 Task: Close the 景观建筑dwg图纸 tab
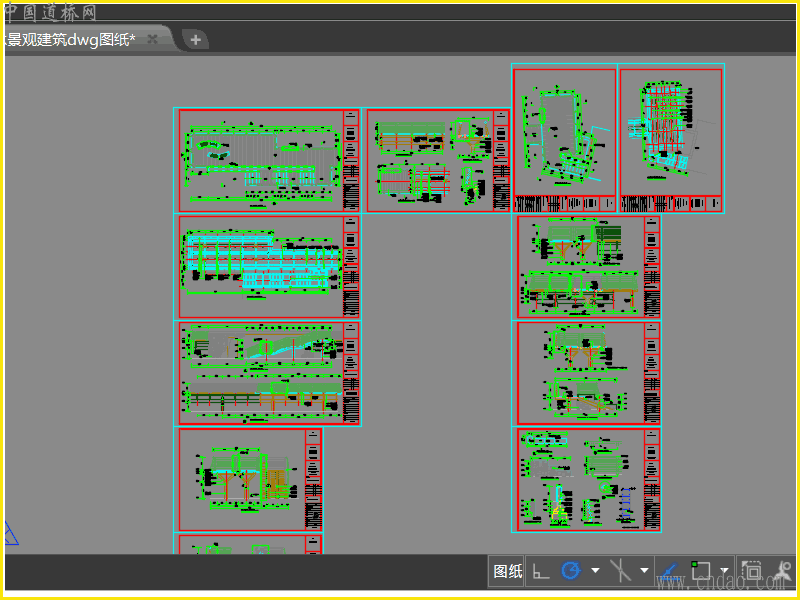[152, 39]
